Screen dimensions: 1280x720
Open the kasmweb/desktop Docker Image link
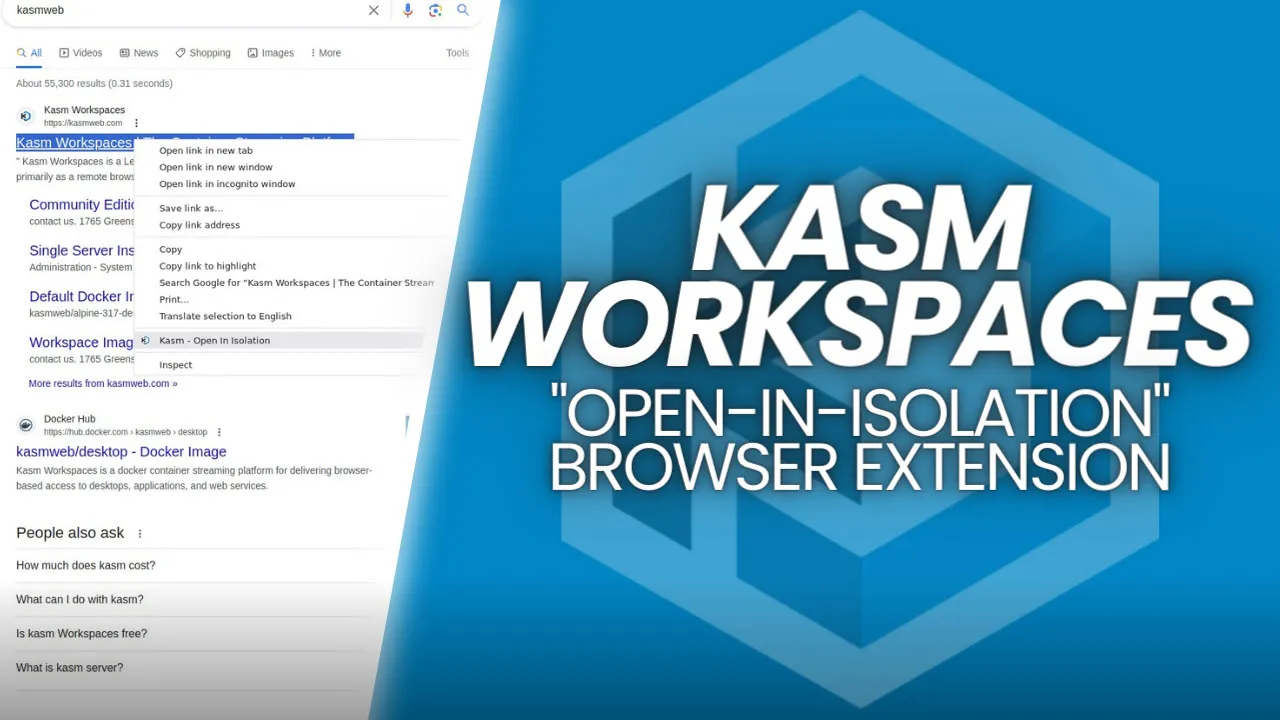[121, 452]
